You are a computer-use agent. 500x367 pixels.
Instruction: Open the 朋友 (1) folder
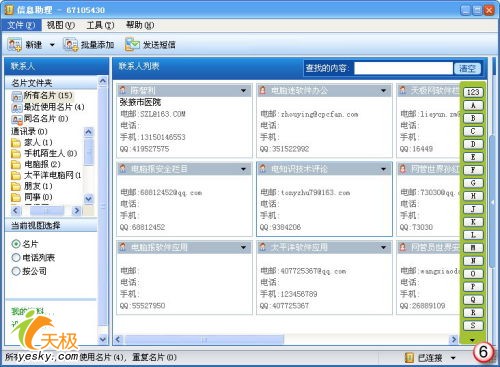32,186
